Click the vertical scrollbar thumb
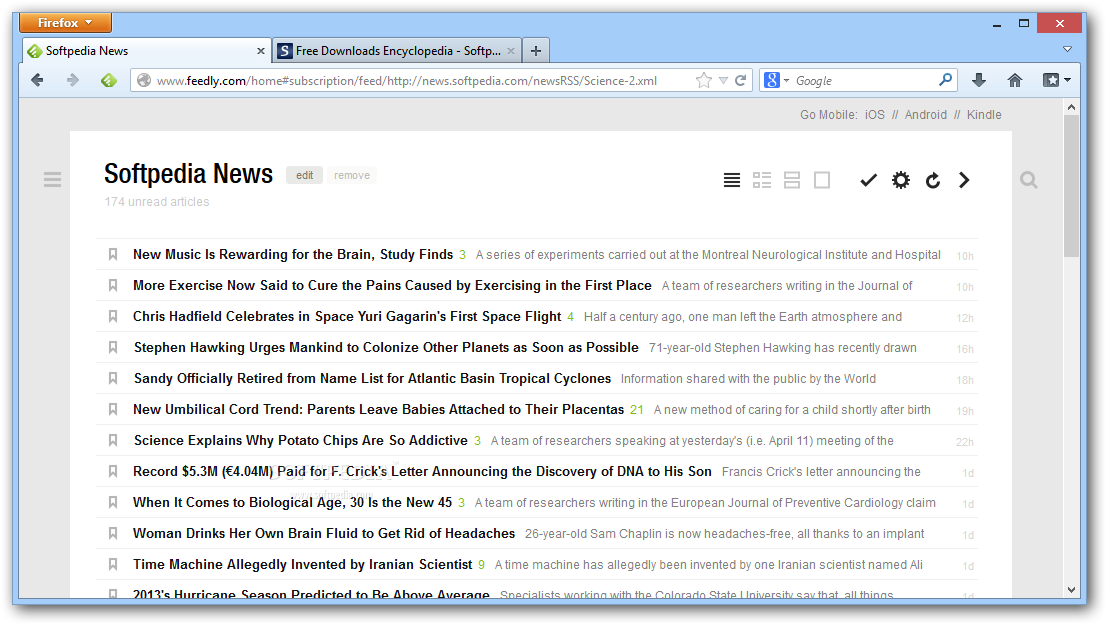 tap(1071, 186)
